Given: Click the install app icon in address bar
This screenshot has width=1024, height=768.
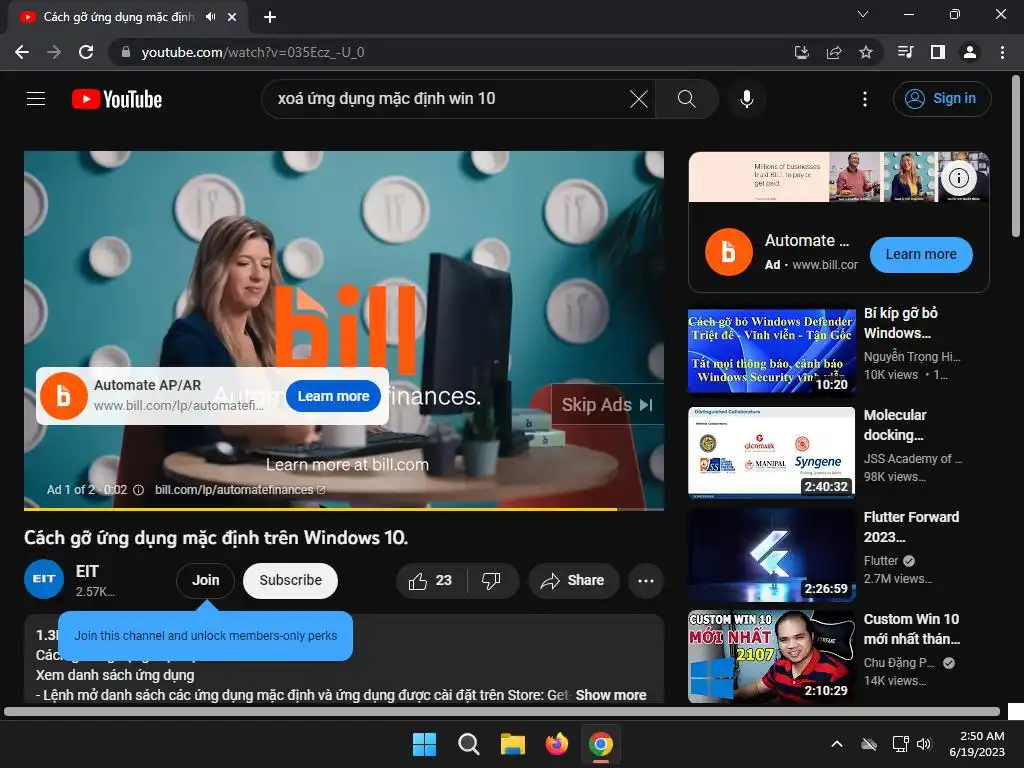Looking at the screenshot, I should 801,52.
